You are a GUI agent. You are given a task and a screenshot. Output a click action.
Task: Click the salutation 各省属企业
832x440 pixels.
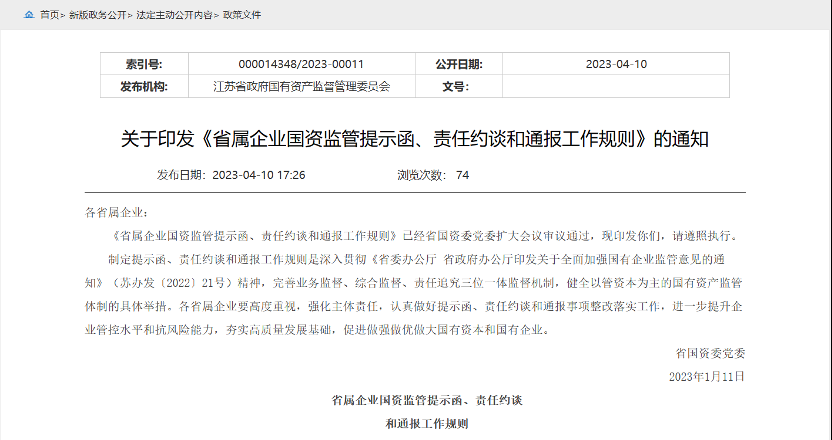[x=117, y=213]
